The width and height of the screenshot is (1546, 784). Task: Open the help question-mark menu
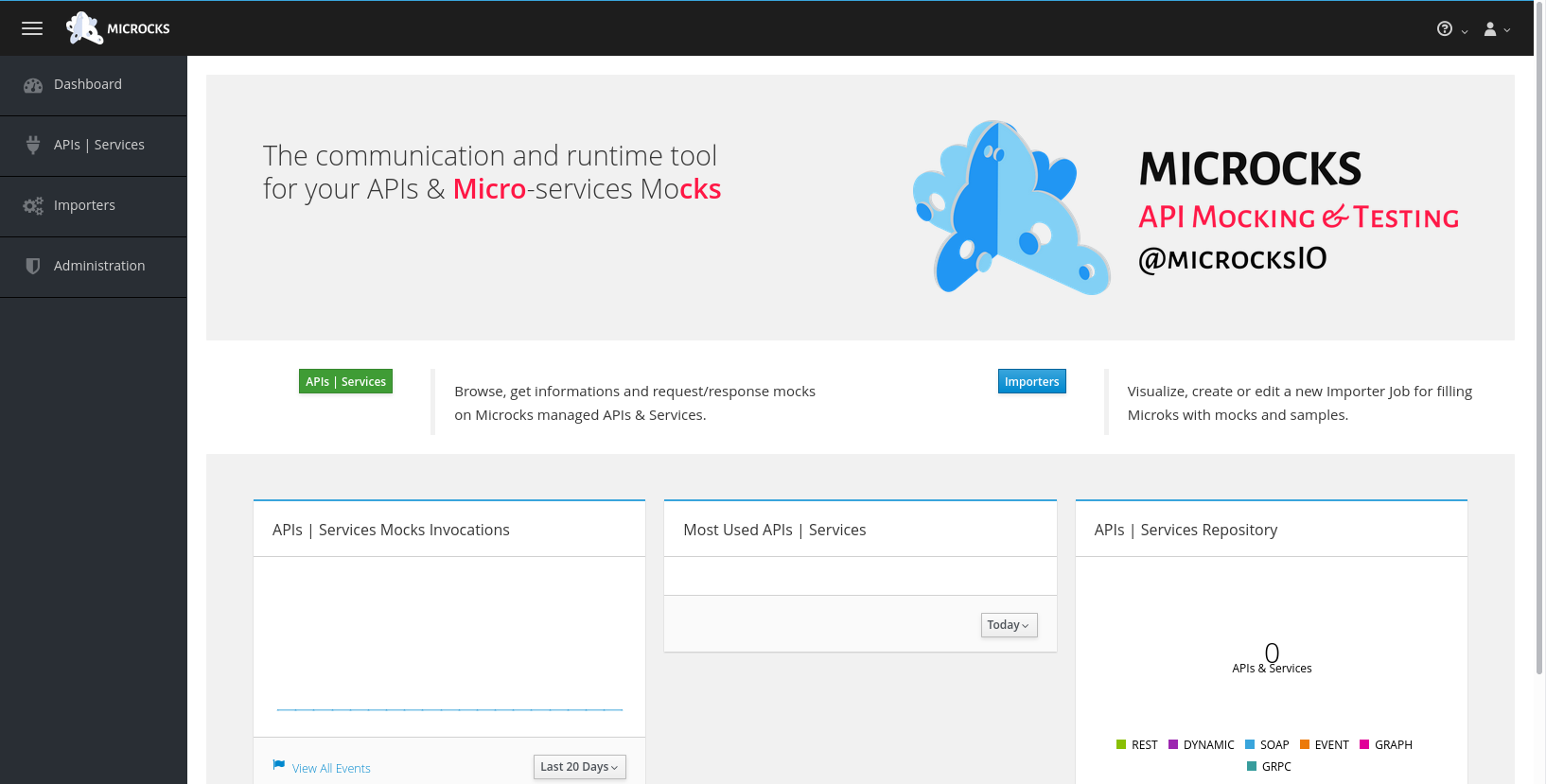tap(1445, 28)
